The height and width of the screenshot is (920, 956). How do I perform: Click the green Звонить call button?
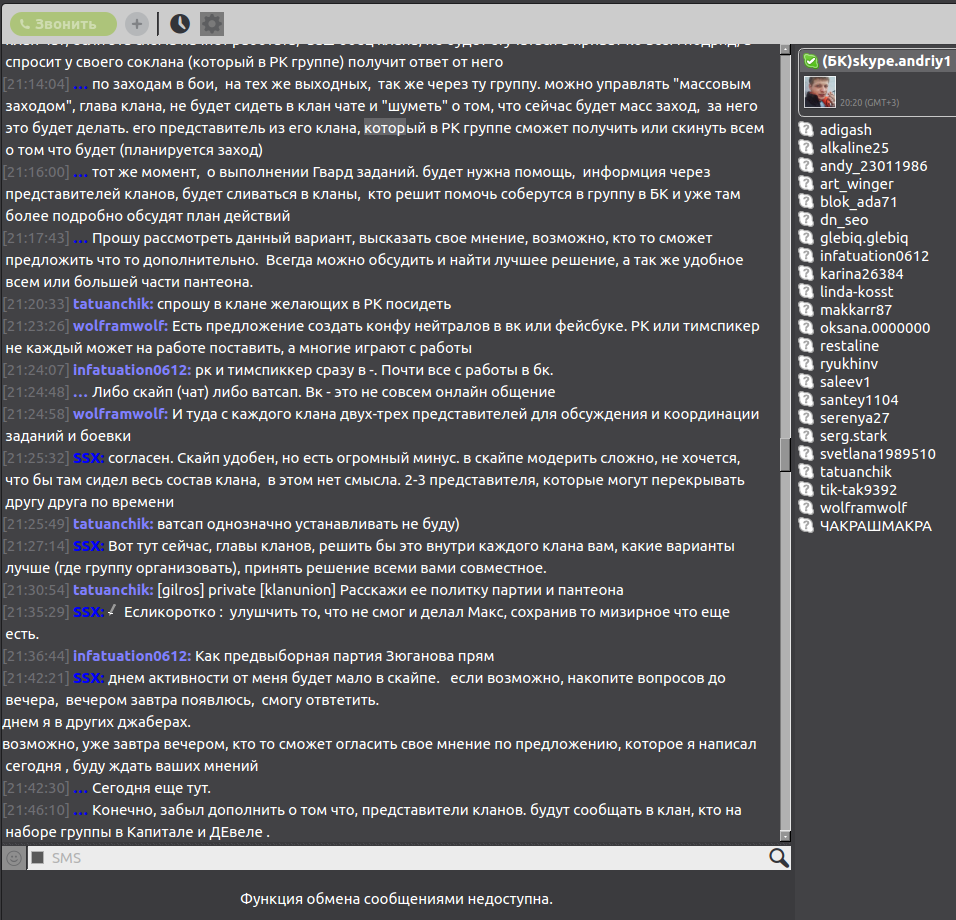[63, 24]
